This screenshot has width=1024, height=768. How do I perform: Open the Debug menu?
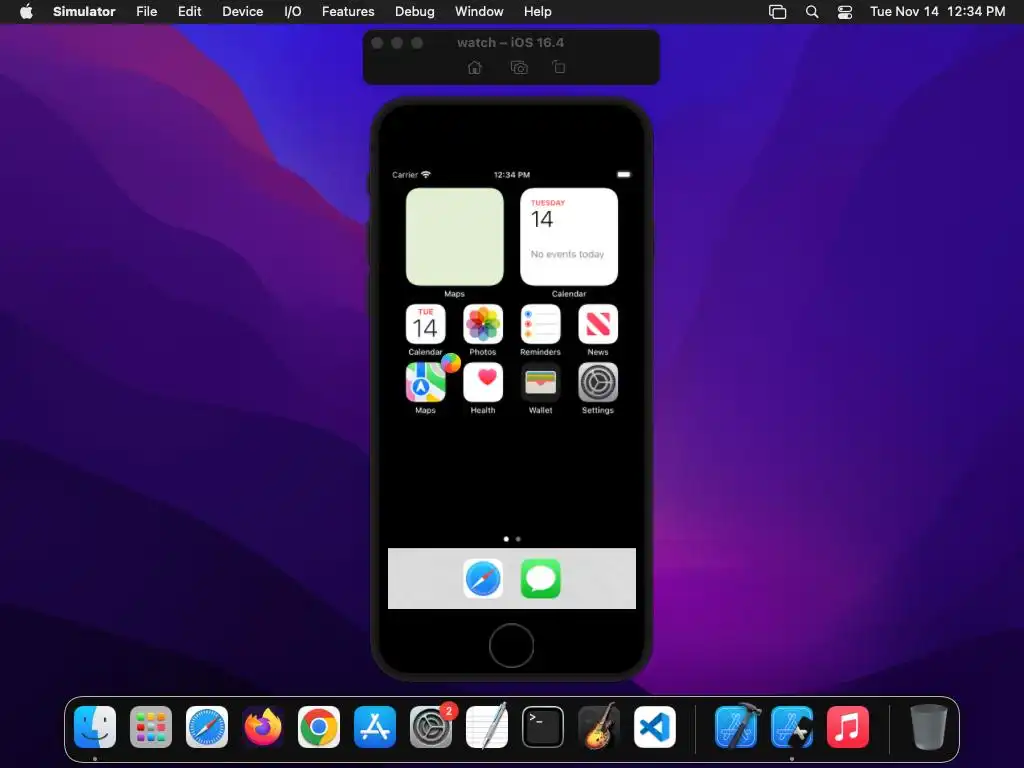coord(415,12)
